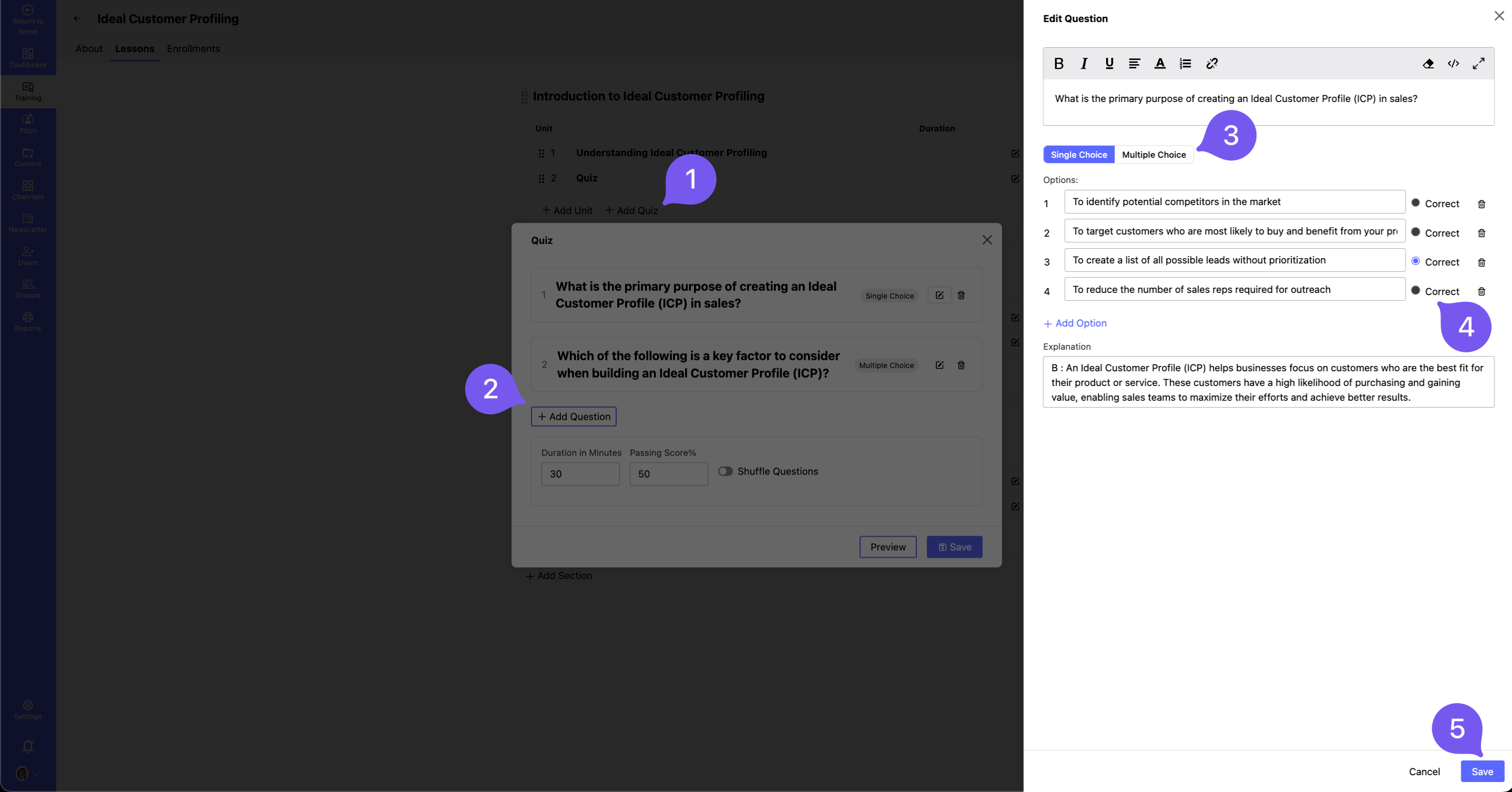1512x792 pixels.
Task: Save the edited question
Action: pyautogui.click(x=1482, y=771)
